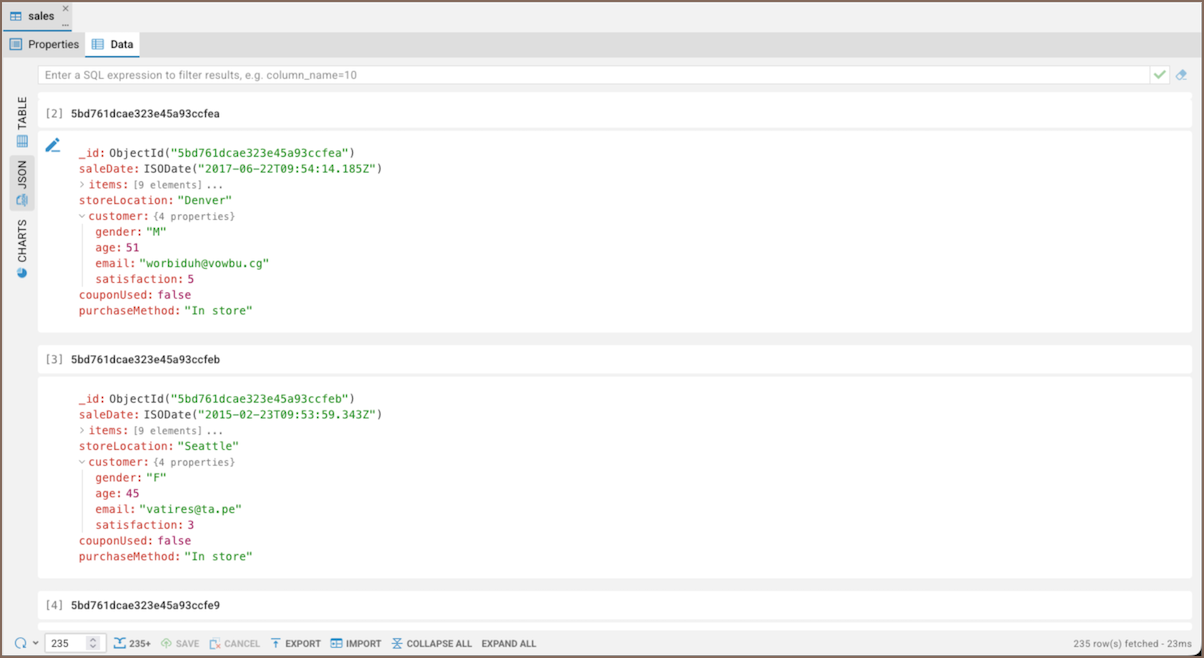Collapse all JSON documents
This screenshot has width=1204, height=658.
click(431, 643)
